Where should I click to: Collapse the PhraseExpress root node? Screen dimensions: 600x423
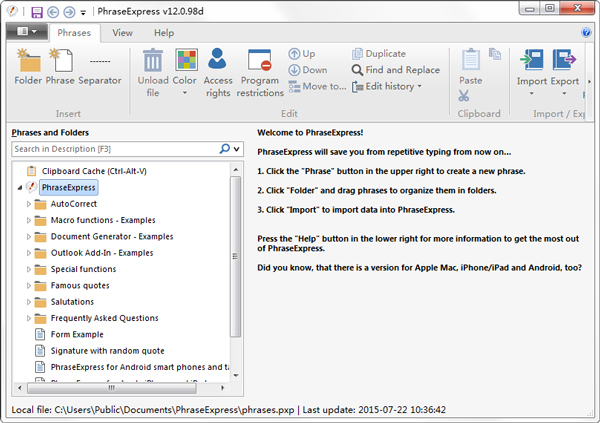pos(20,188)
